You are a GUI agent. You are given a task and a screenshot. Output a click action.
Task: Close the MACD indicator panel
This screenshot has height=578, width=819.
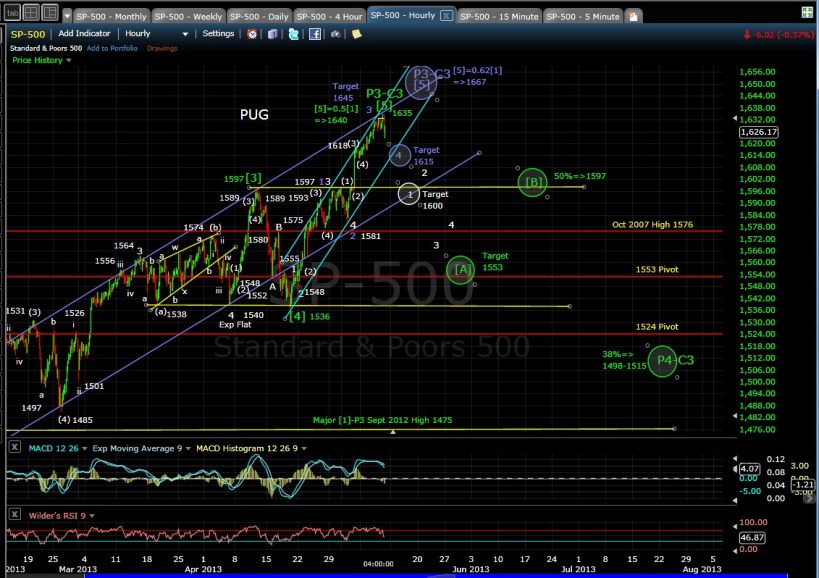15,447
